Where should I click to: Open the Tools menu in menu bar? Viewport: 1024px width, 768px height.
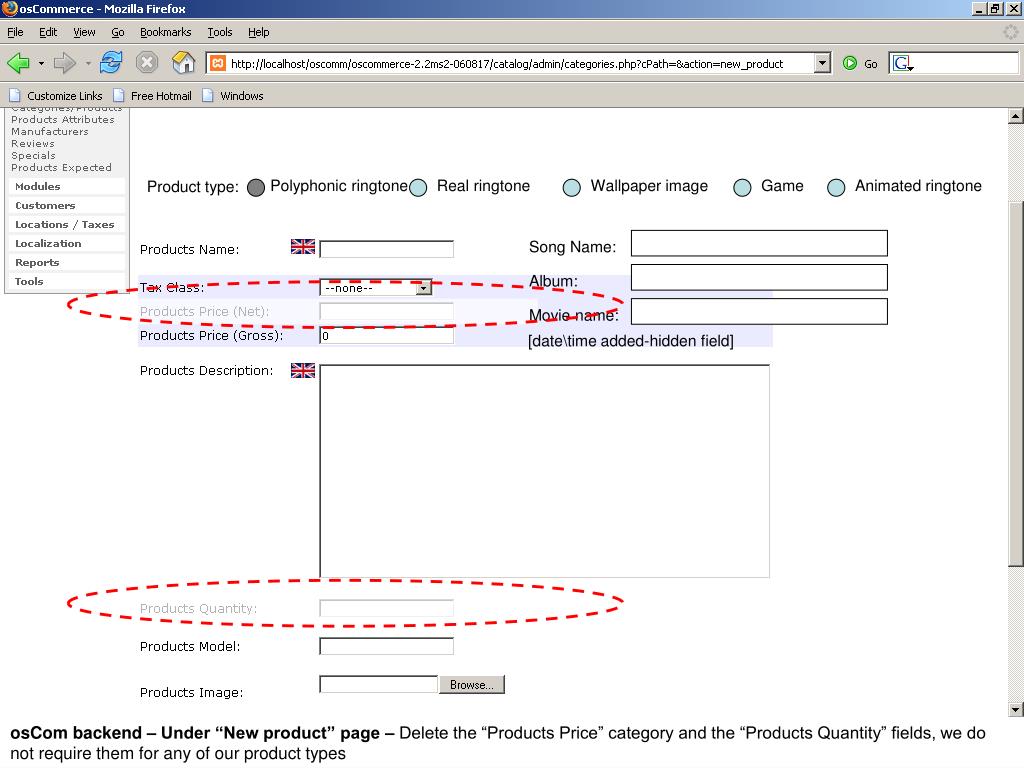click(x=219, y=32)
